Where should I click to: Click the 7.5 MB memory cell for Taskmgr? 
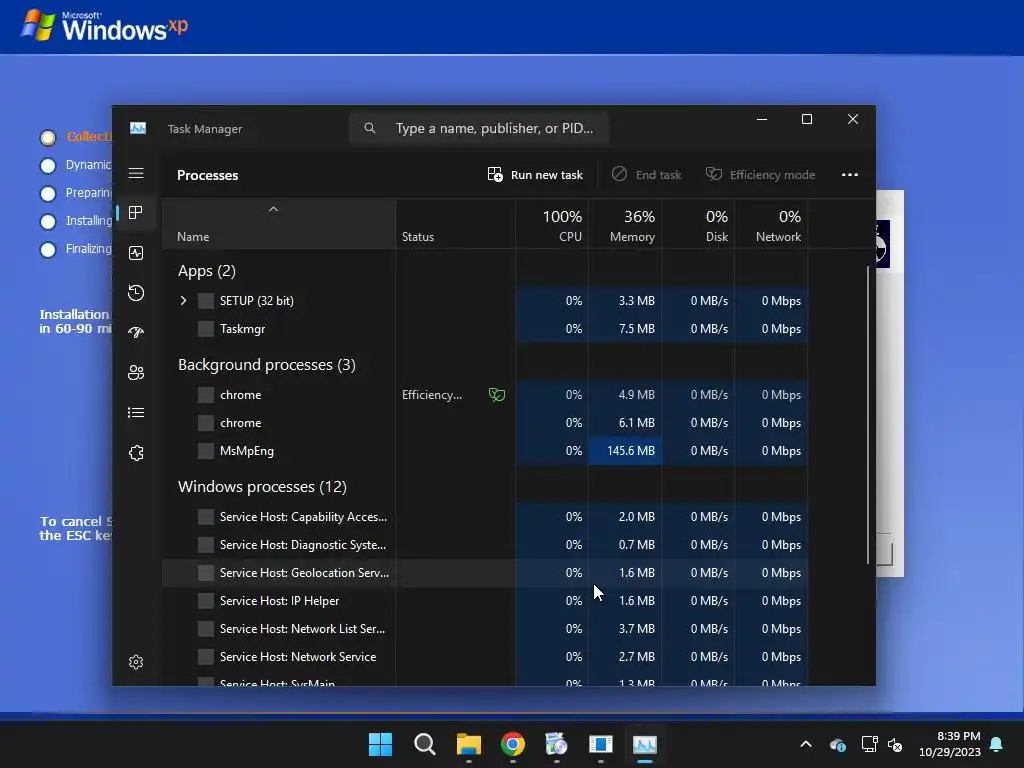tap(625, 328)
